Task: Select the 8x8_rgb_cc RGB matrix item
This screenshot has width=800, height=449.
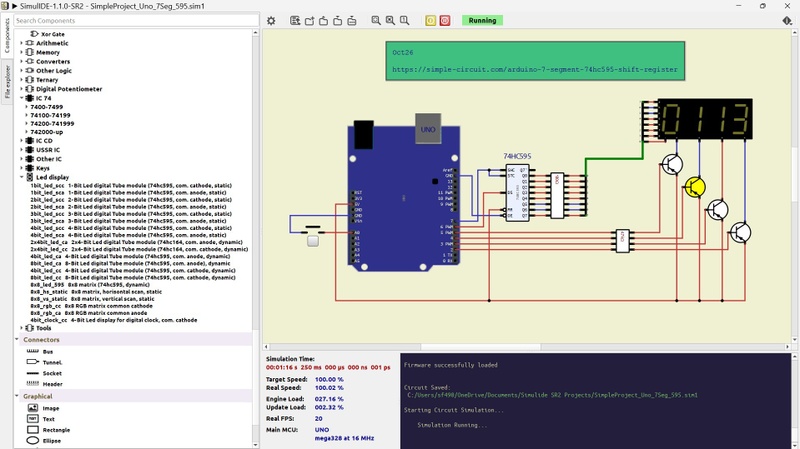Action: 89,306
